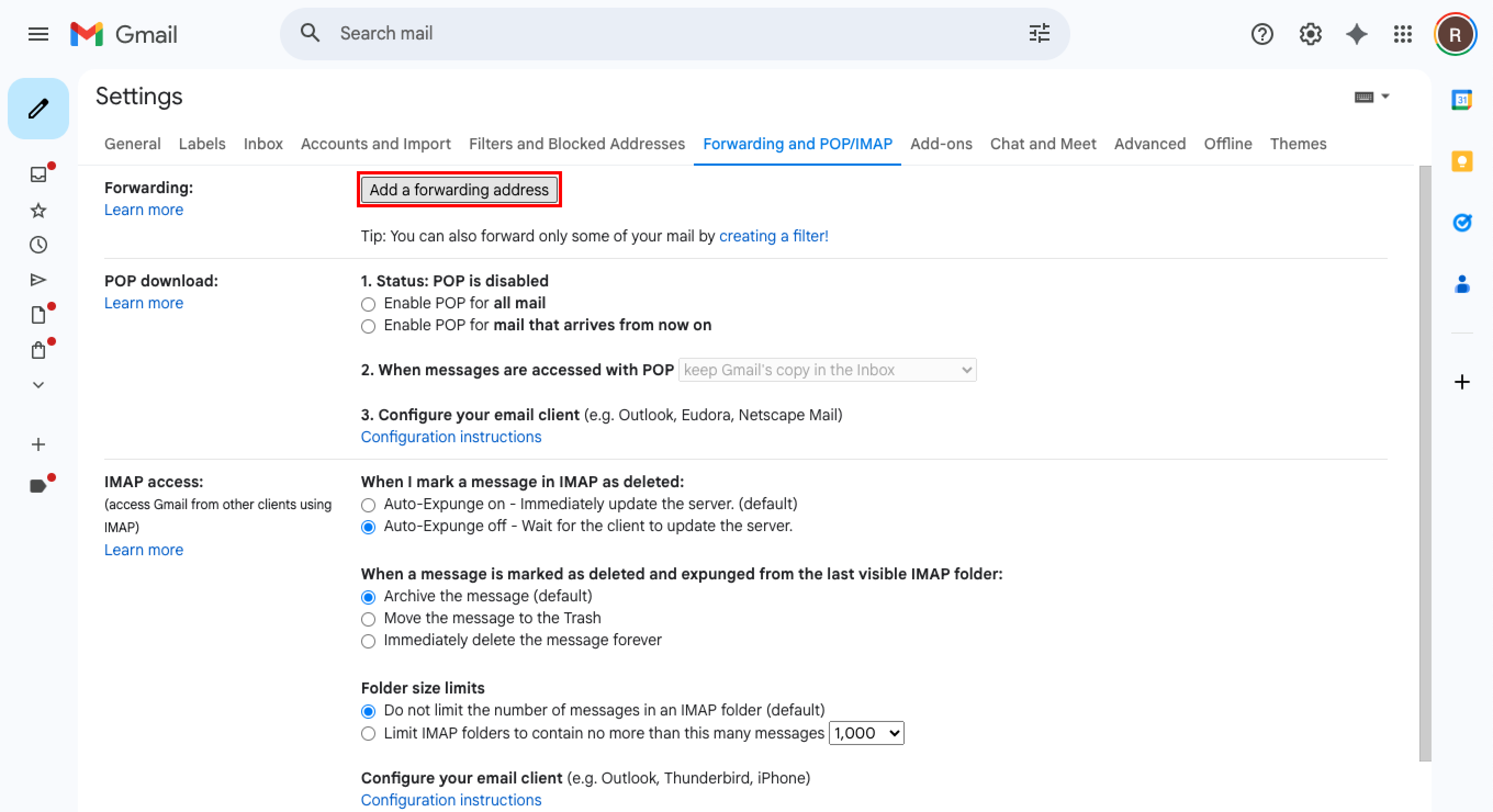
Task: Open Google Keep side panel icon
Action: tap(1461, 161)
